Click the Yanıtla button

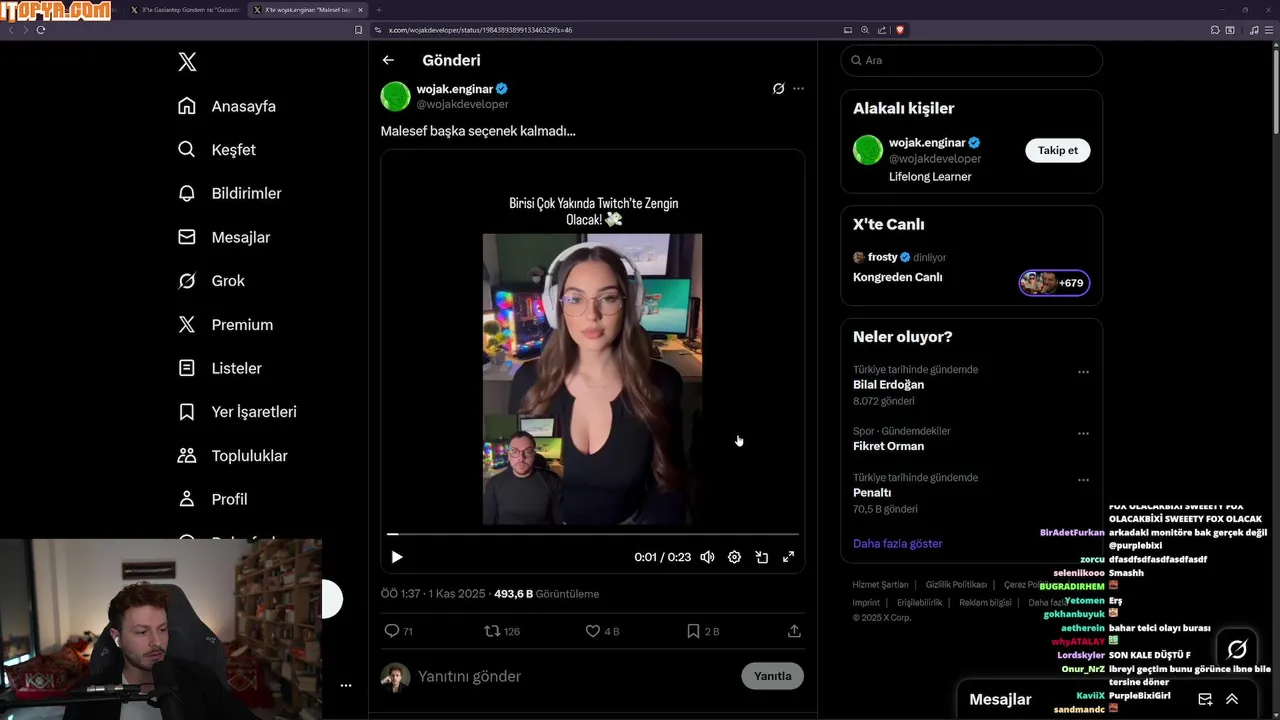[772, 676]
